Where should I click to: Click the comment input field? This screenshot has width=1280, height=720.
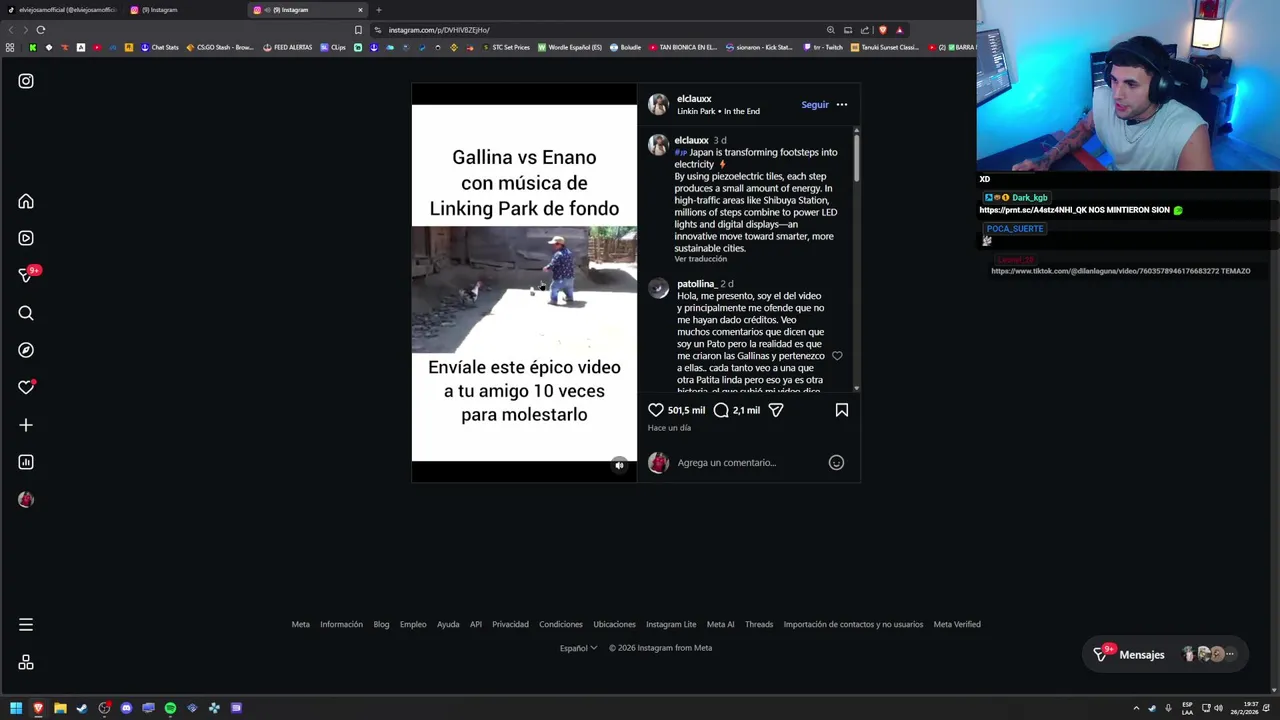[x=750, y=463]
